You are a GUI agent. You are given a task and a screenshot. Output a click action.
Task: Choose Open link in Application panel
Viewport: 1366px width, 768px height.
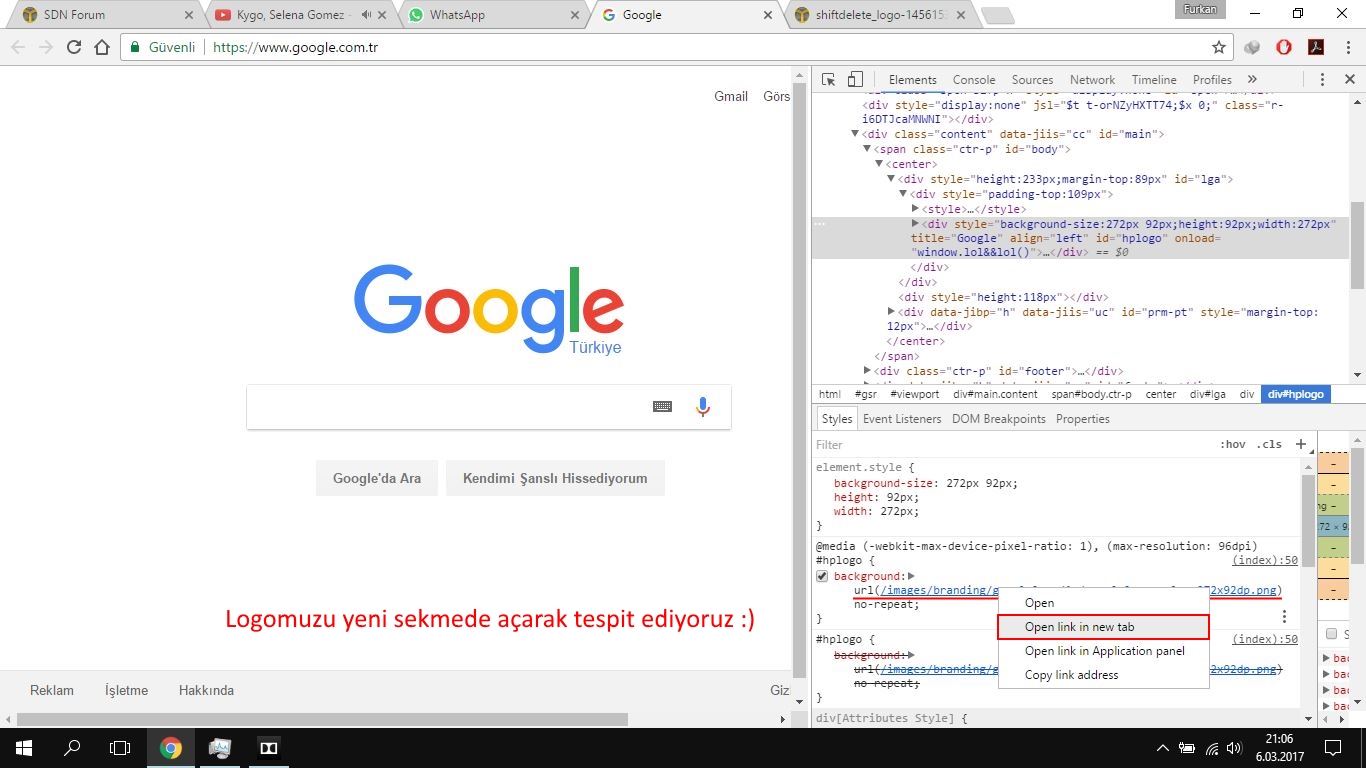click(1103, 651)
